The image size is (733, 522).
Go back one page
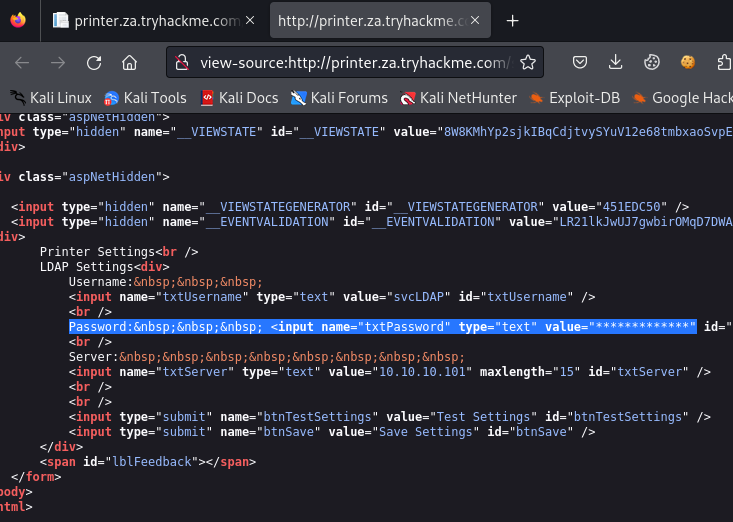(x=22, y=63)
